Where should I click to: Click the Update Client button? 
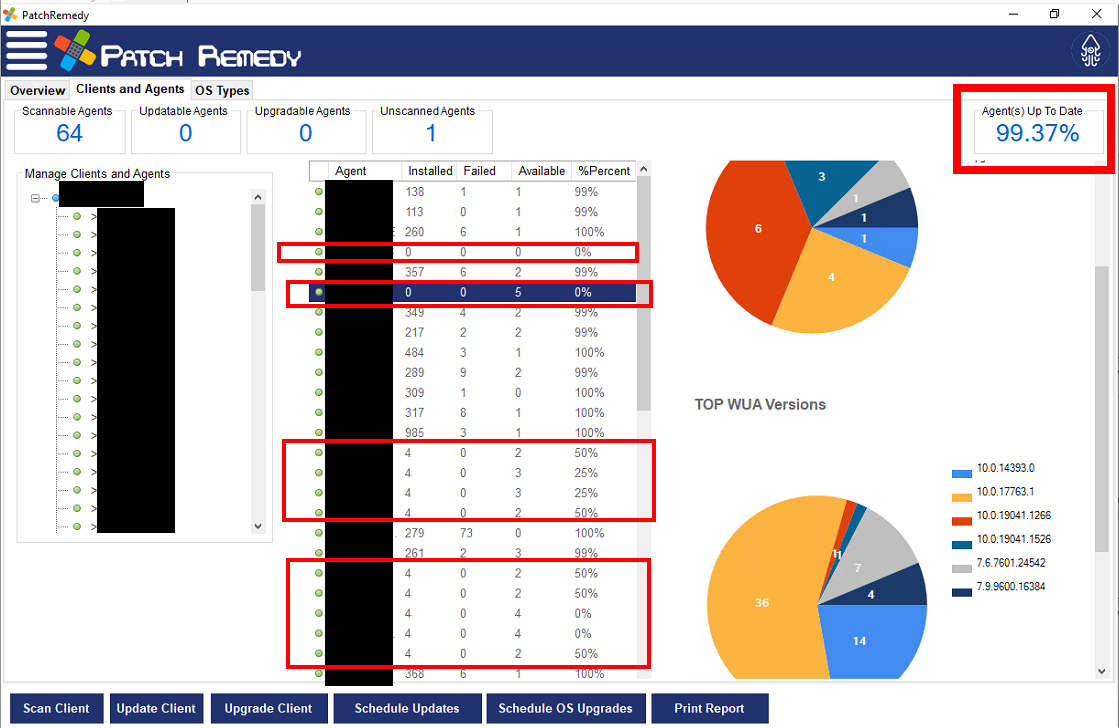156,709
